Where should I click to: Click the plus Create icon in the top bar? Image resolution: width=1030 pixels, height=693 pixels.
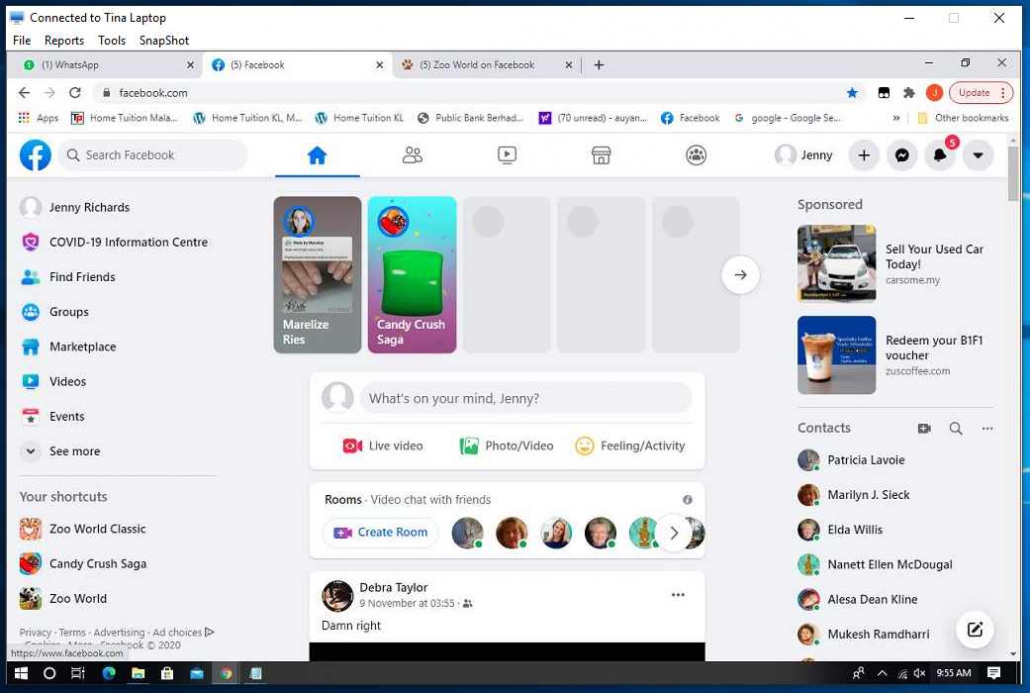pos(864,155)
